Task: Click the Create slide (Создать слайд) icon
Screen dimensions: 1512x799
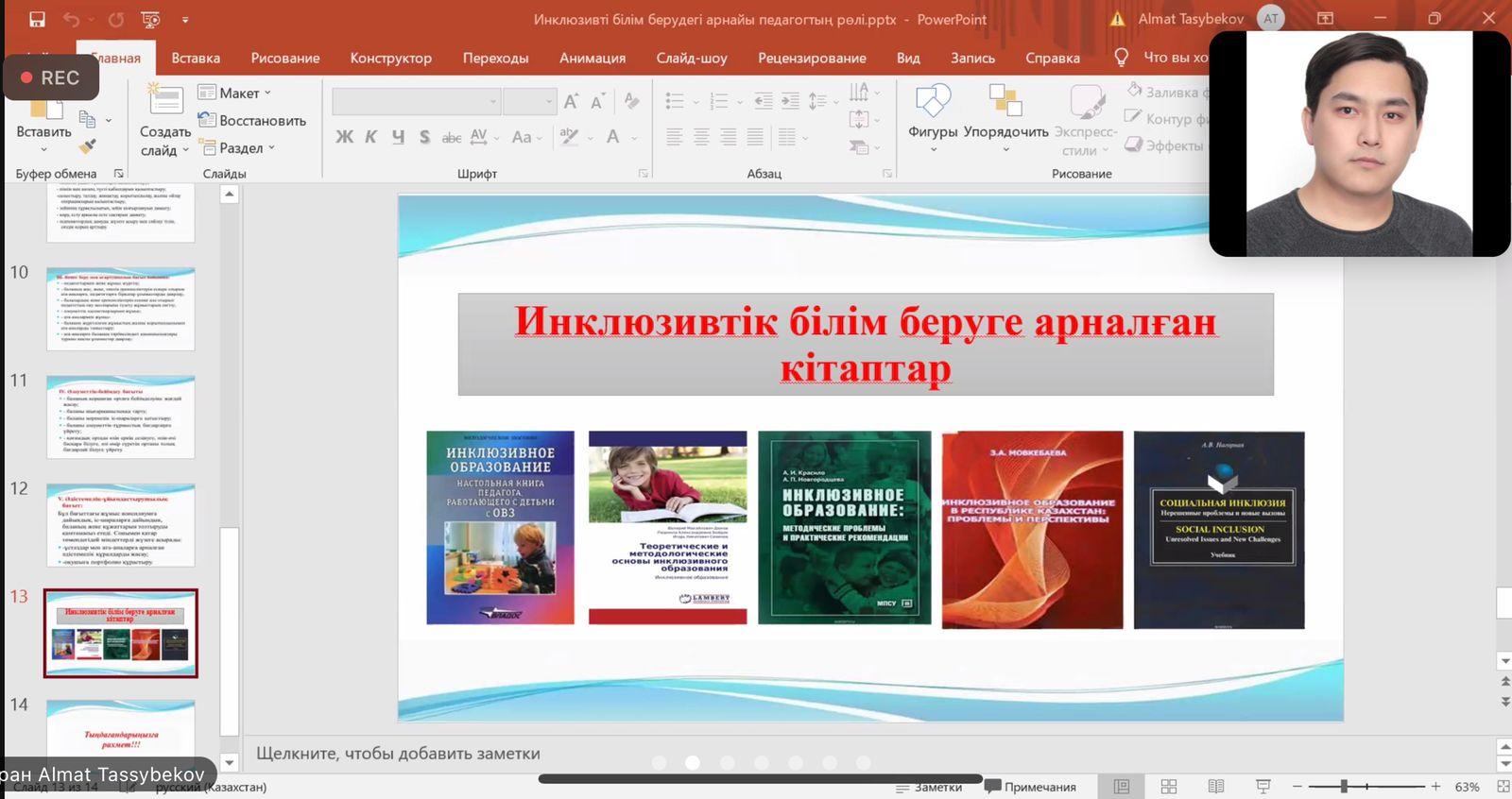Action: point(165,102)
